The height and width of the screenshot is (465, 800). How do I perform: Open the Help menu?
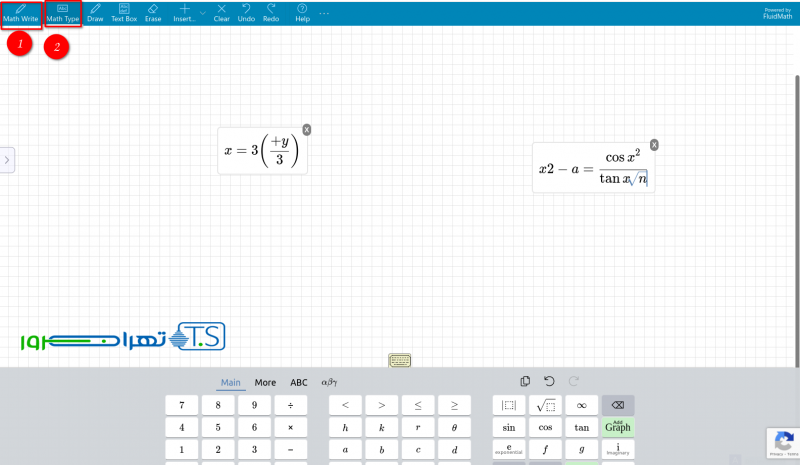[x=302, y=13]
